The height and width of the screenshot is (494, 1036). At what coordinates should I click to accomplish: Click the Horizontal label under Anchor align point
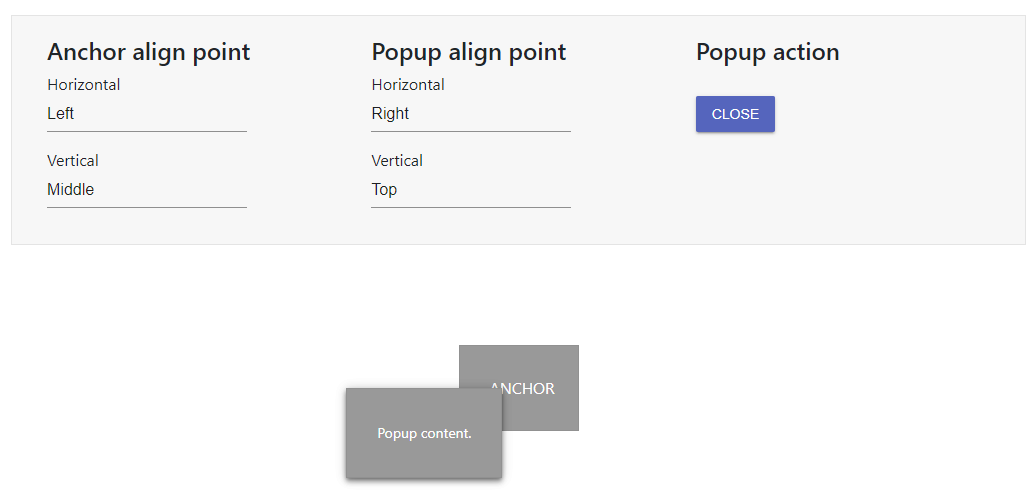coord(84,85)
